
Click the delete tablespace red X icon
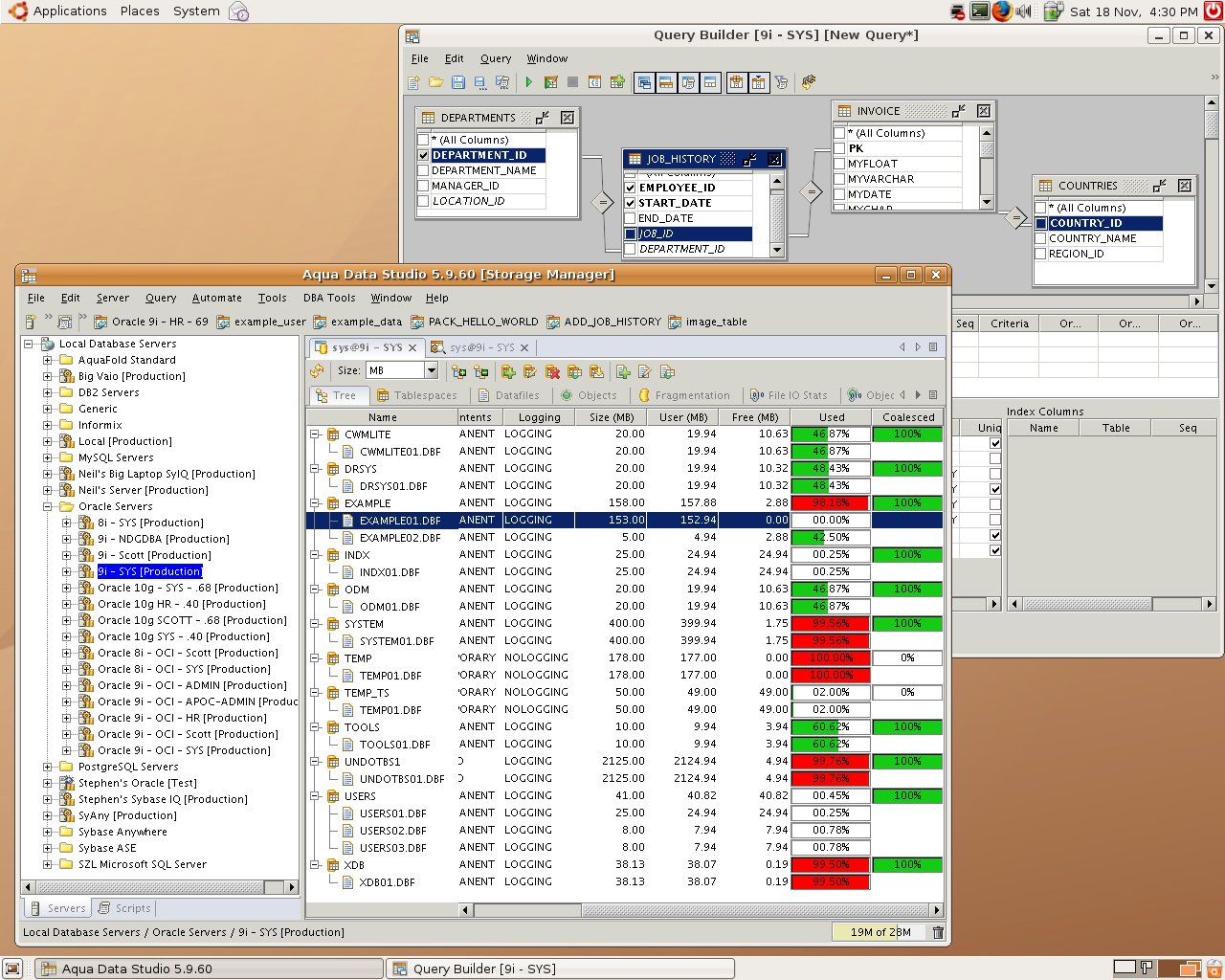(552, 371)
